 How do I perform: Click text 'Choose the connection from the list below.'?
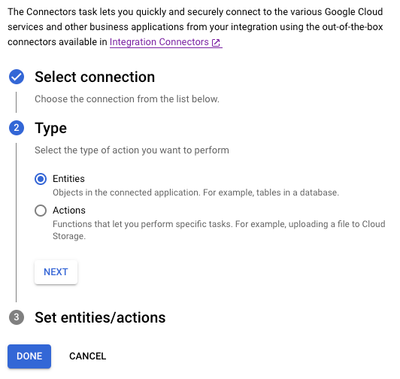pos(127,99)
